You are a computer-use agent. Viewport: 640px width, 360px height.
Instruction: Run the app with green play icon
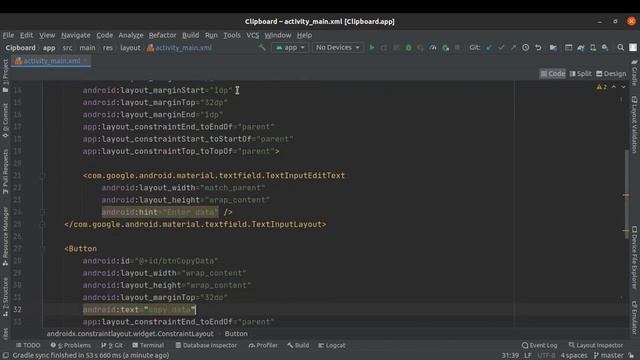click(x=372, y=48)
